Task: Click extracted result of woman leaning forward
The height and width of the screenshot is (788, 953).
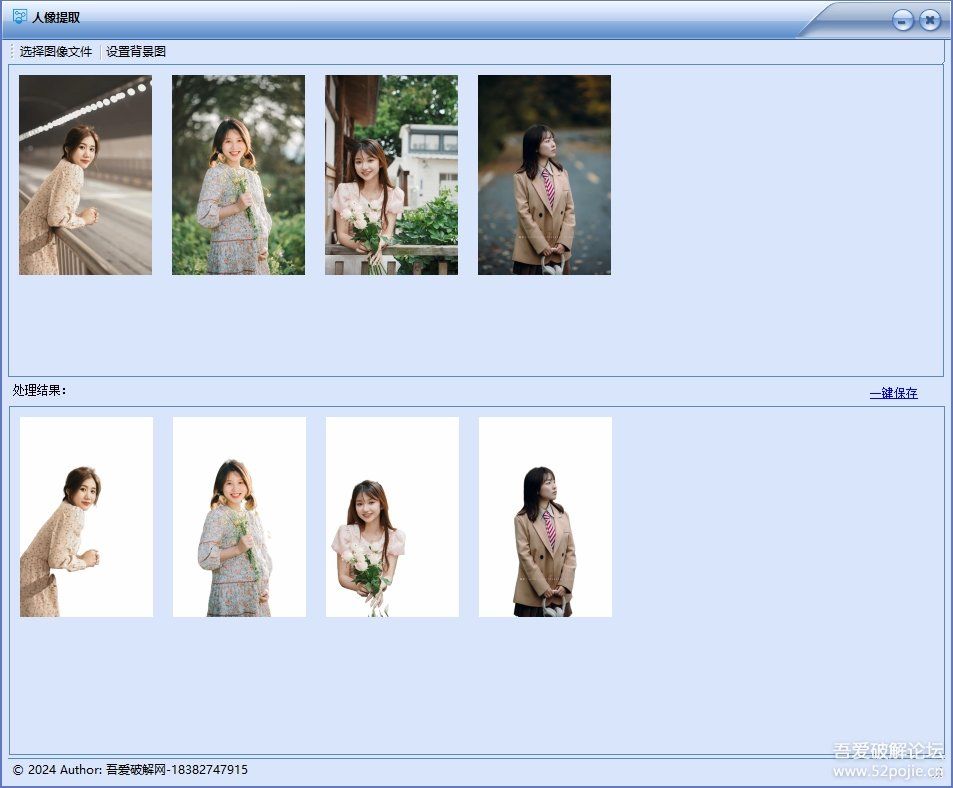Action: click(86, 517)
